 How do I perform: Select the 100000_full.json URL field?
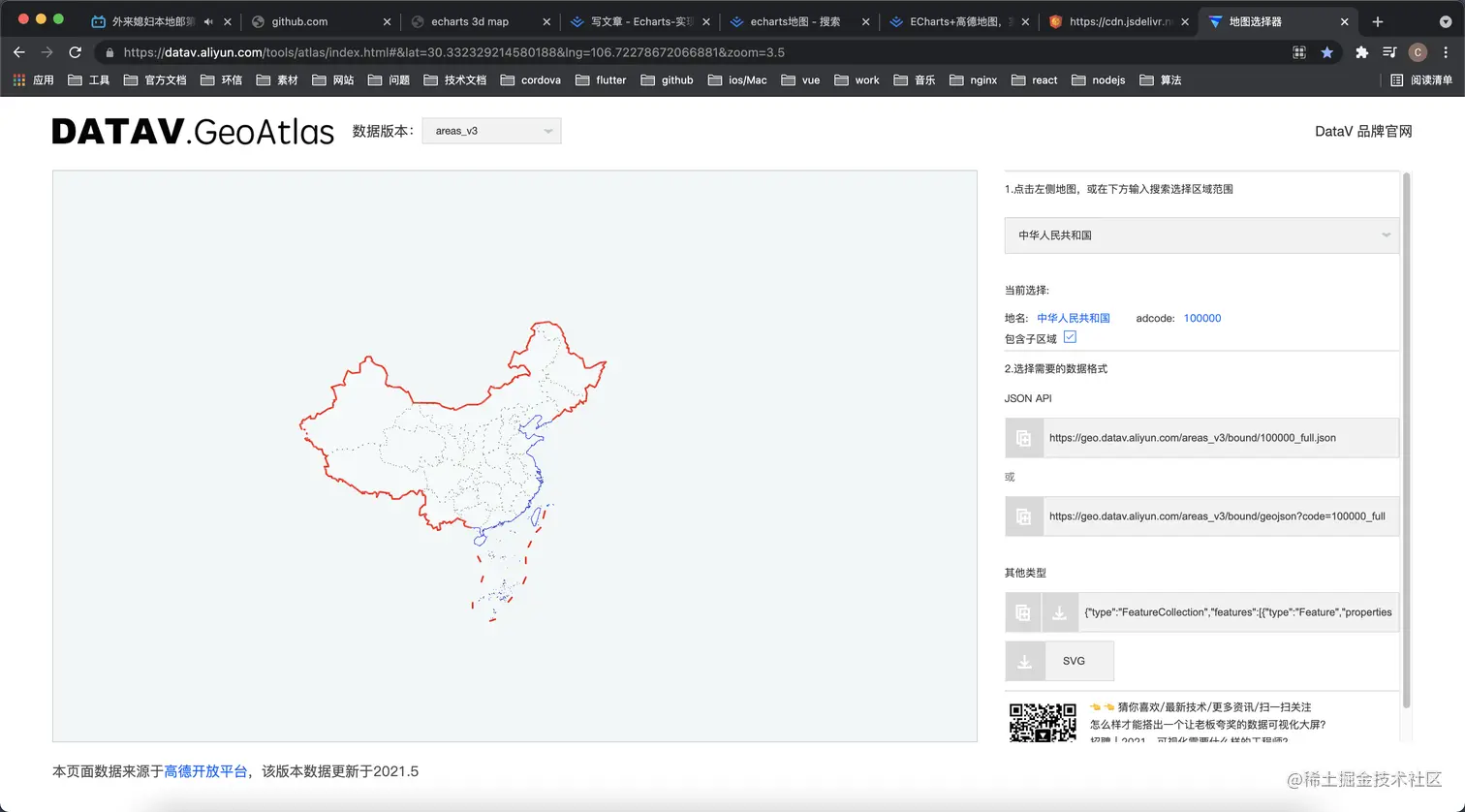tap(1221, 438)
